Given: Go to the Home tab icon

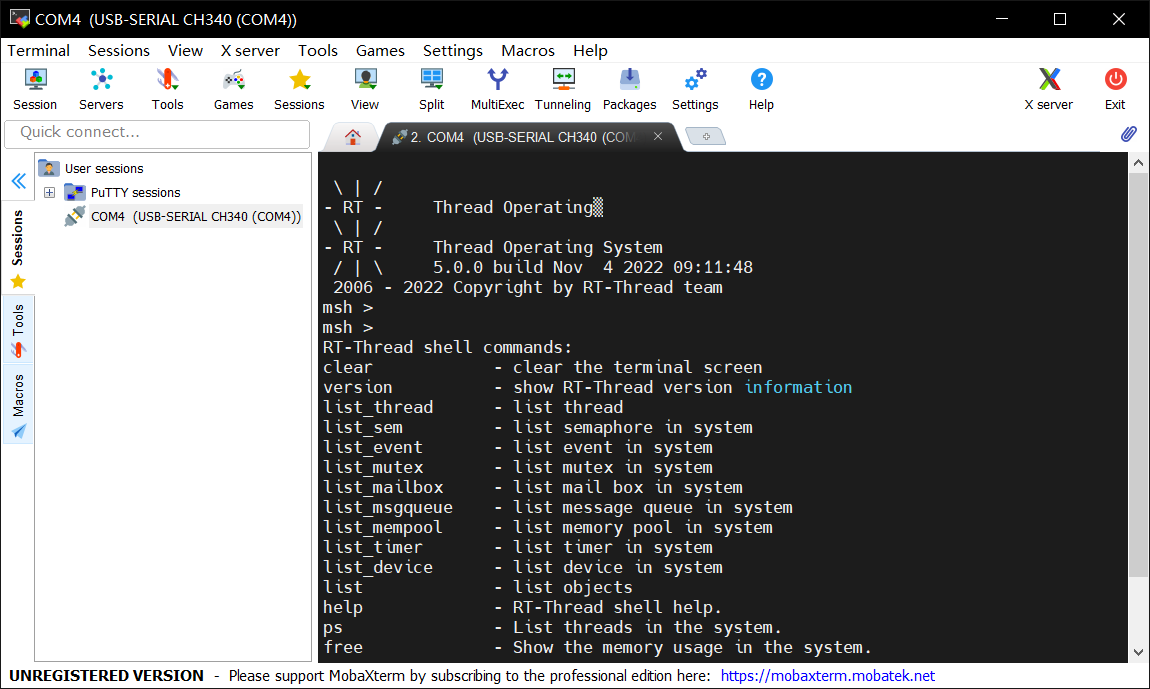Looking at the screenshot, I should coord(353,137).
